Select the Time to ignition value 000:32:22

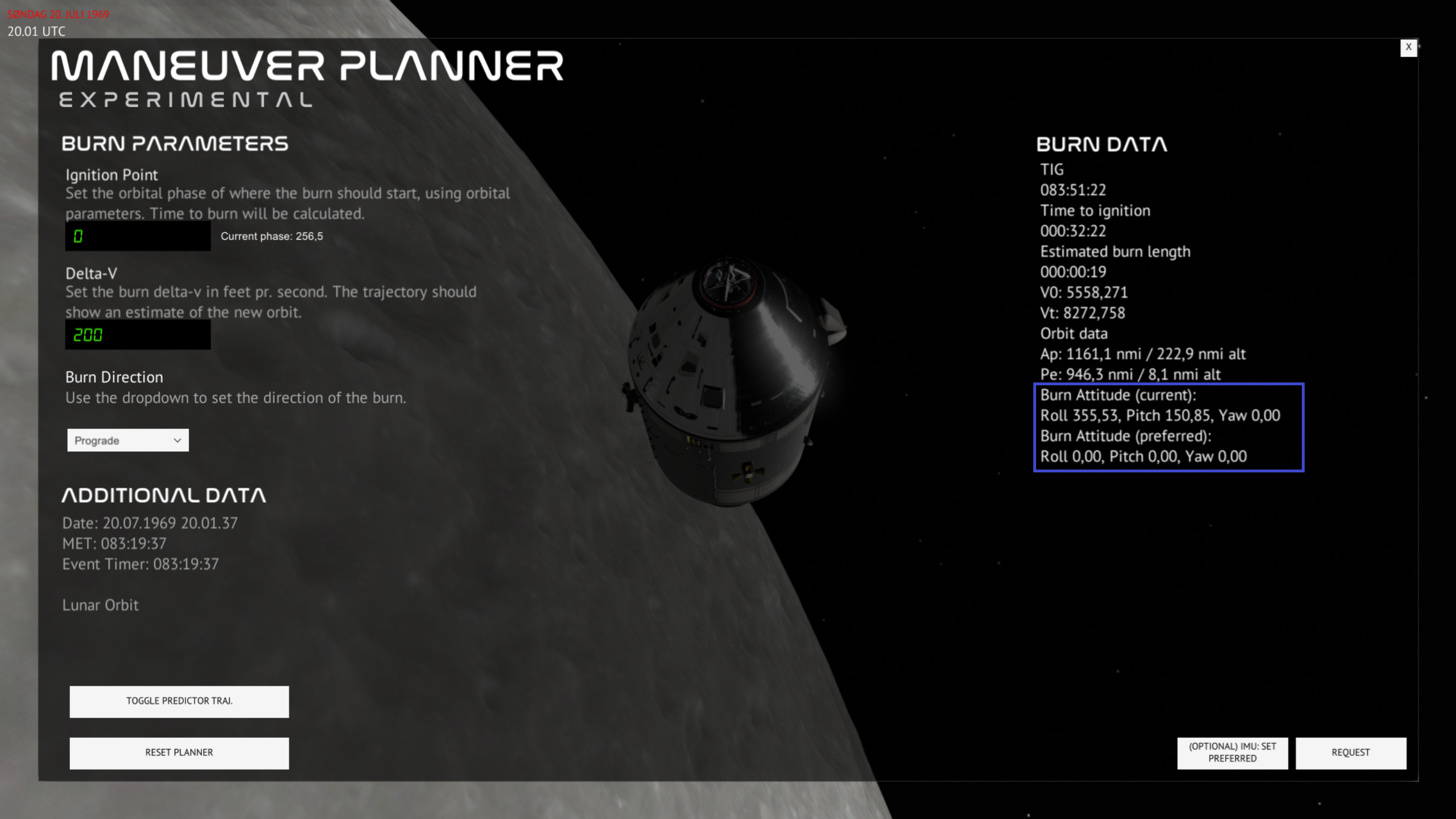1073,231
